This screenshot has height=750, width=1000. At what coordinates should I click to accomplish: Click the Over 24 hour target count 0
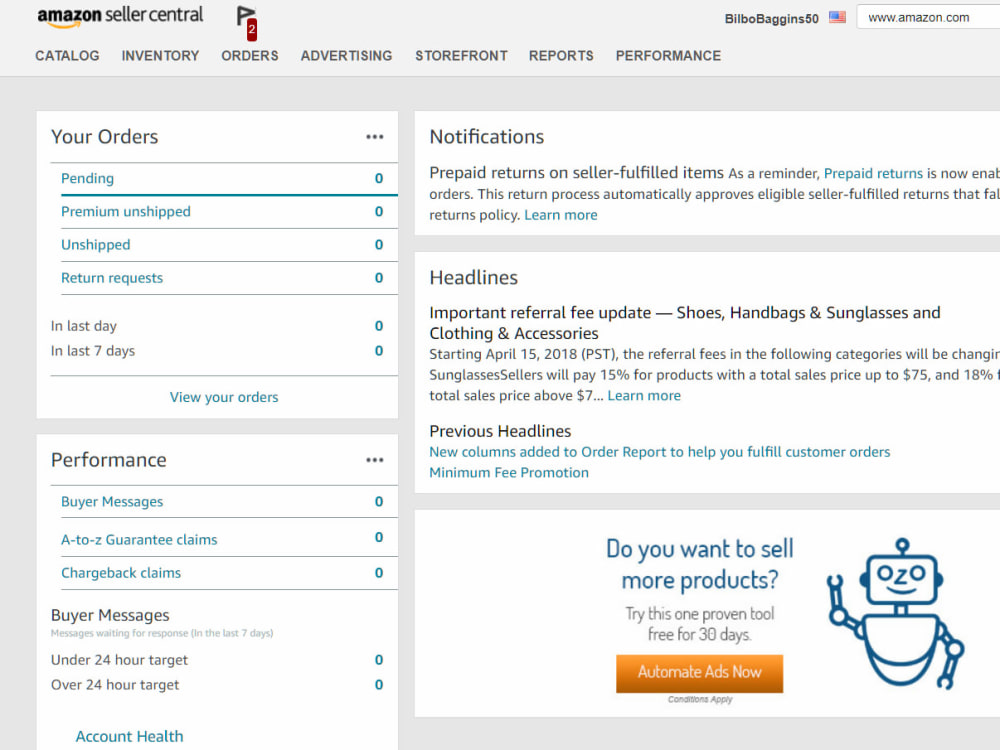coord(379,685)
